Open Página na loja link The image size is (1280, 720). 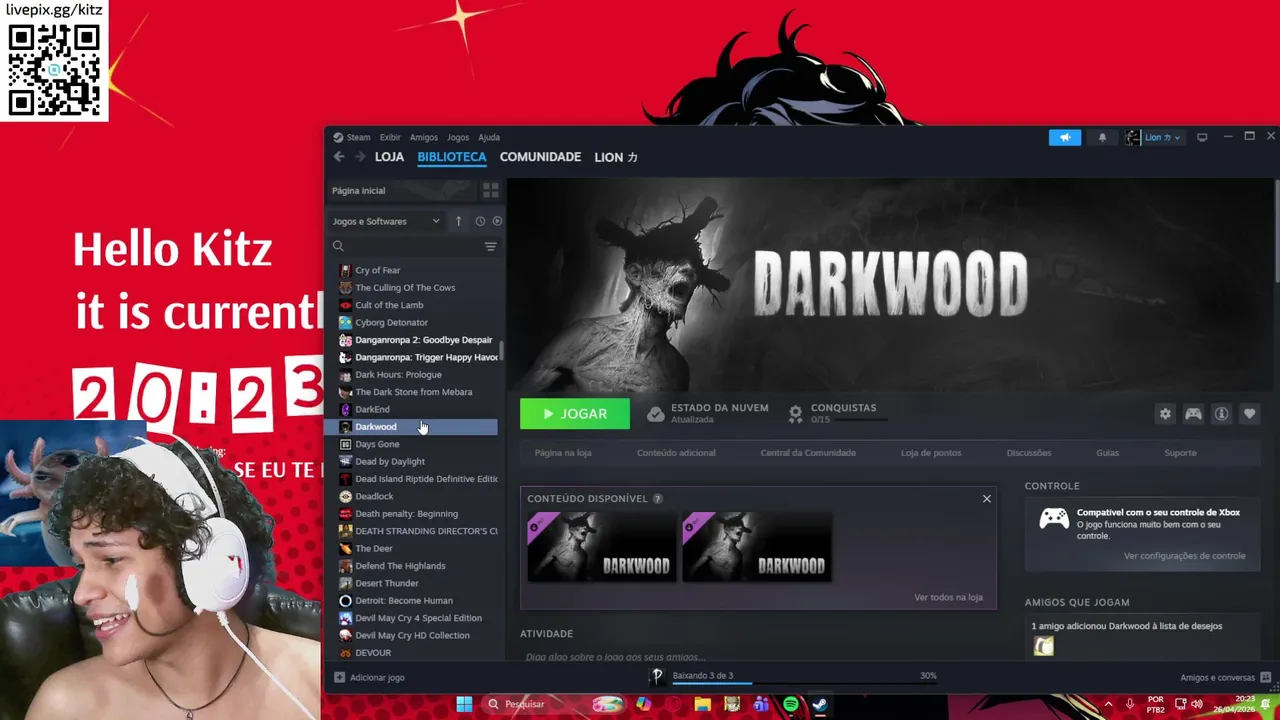click(563, 453)
